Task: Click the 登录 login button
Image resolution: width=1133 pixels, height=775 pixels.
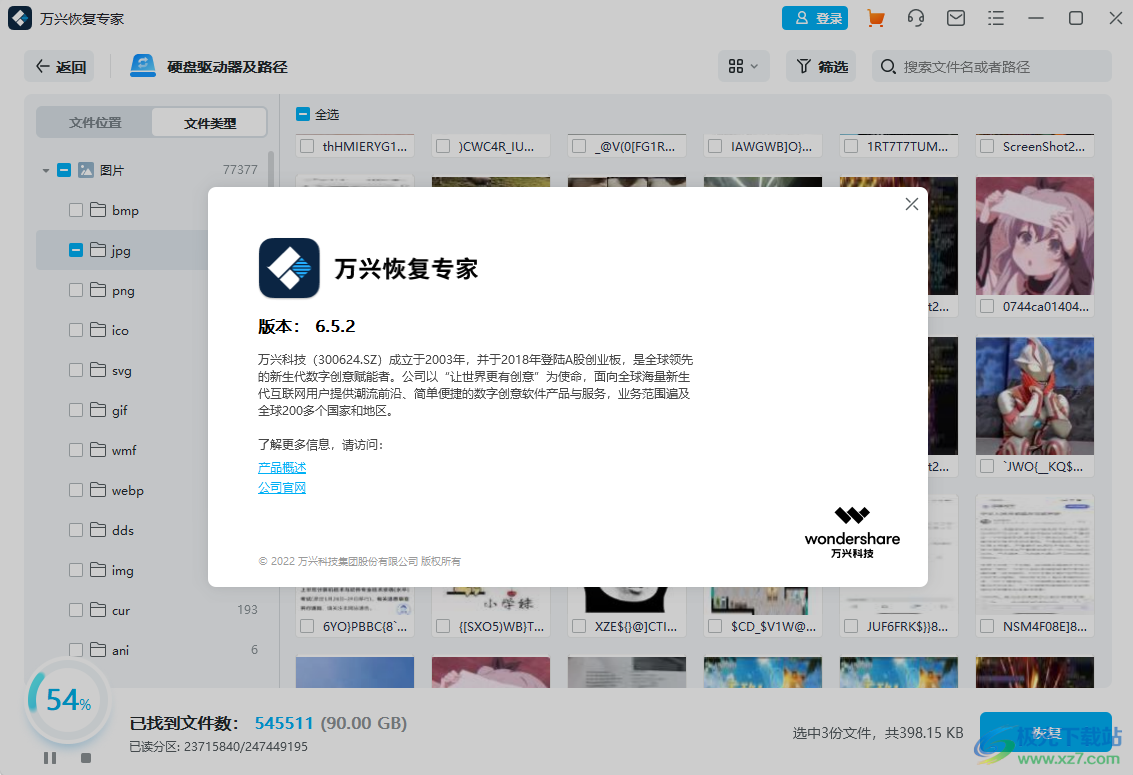Action: (815, 18)
